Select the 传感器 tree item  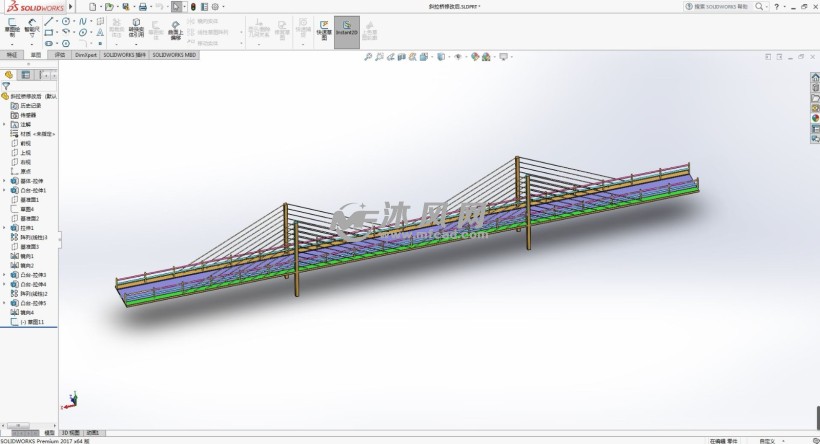click(28, 115)
